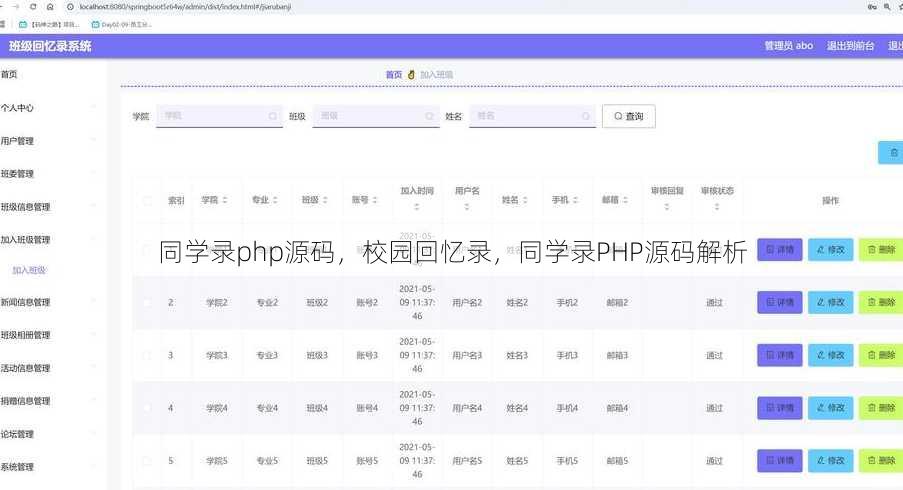Check the row 2 checkbox
Viewport: 903px width, 490px height.
[x=147, y=302]
